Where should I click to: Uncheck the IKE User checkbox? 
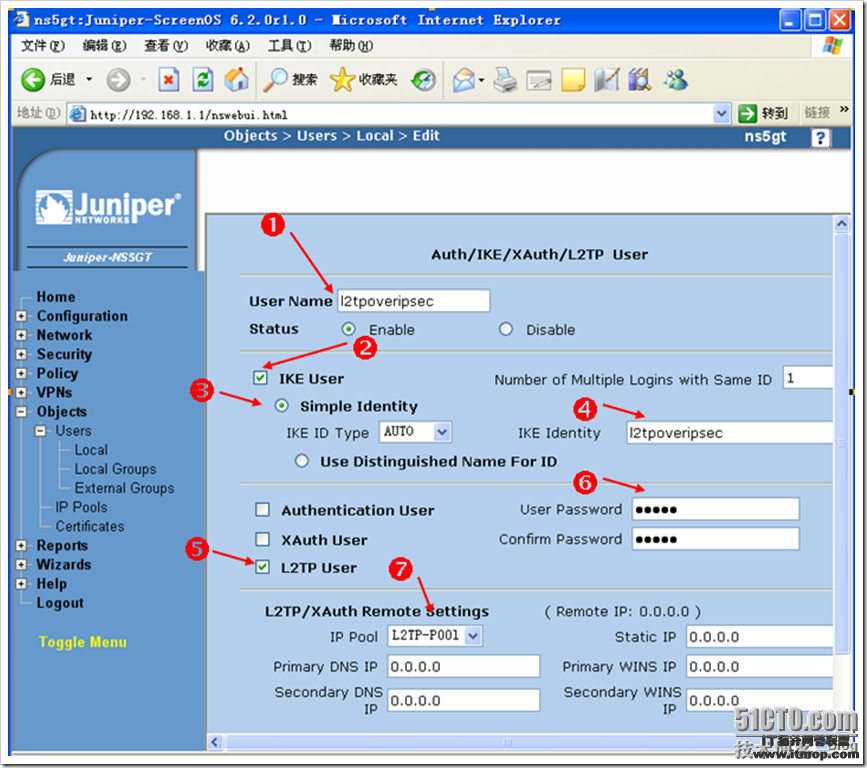click(x=260, y=378)
